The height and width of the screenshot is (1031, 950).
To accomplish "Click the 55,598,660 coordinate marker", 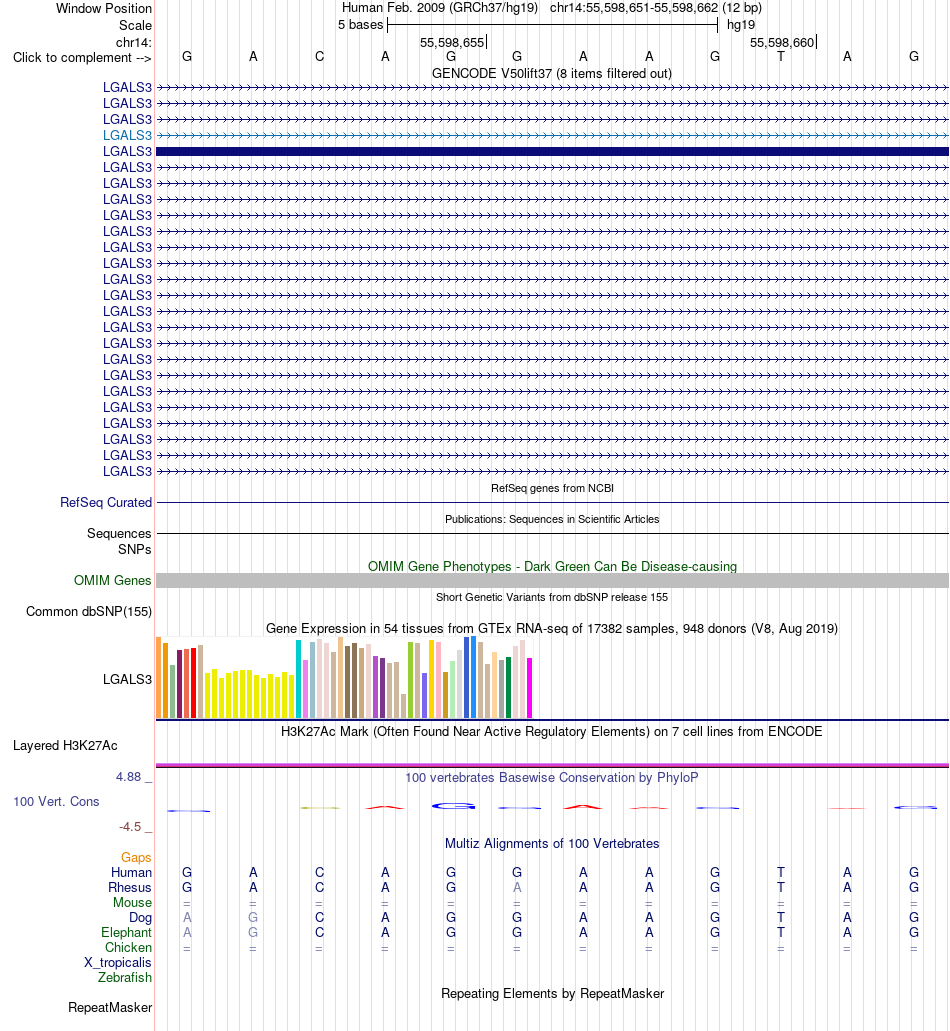I will coord(782,43).
